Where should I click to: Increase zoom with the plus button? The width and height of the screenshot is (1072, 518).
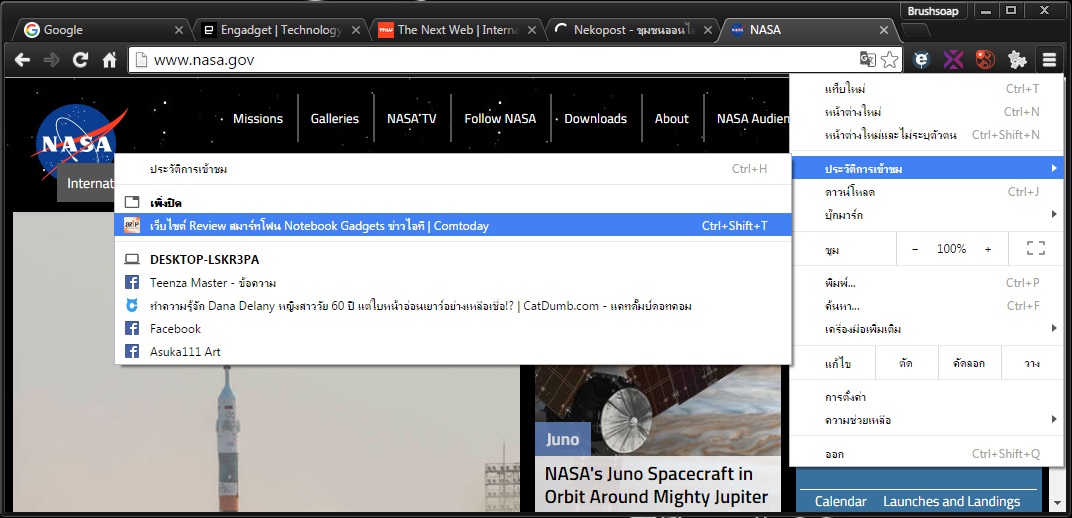(988, 249)
